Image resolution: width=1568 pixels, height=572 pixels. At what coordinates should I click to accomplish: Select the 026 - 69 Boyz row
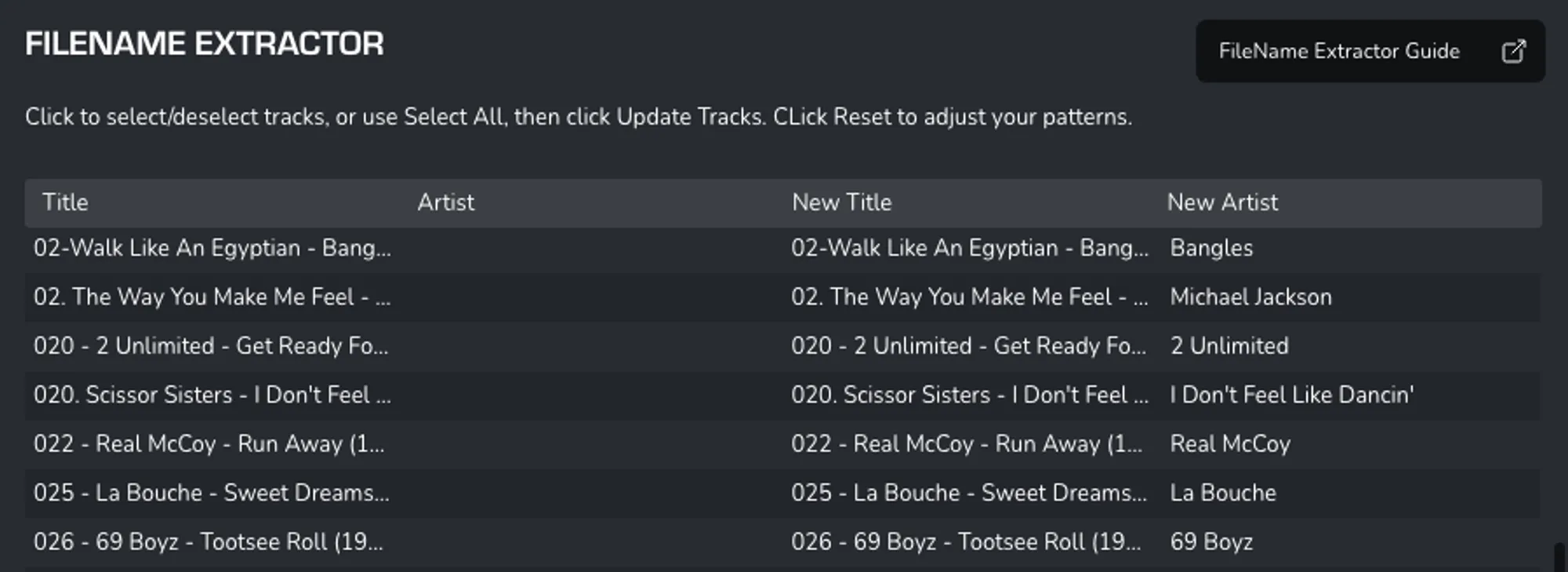[782, 542]
